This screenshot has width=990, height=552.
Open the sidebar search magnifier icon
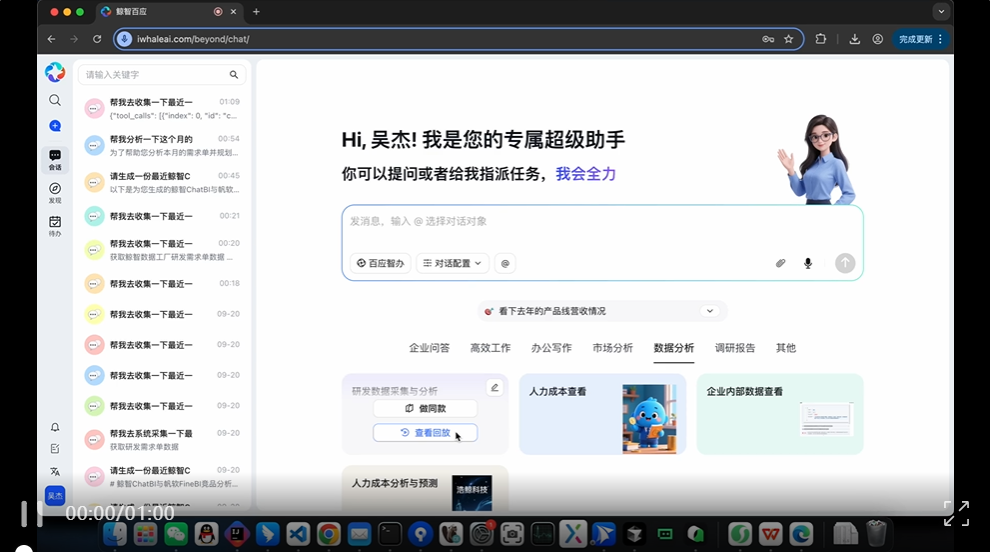[x=55, y=100]
